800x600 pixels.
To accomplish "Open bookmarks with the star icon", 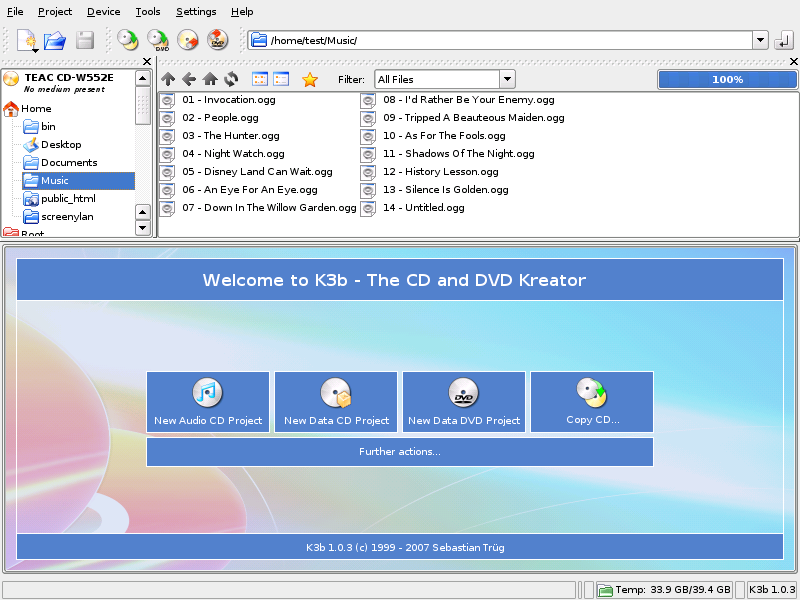I will click(310, 79).
